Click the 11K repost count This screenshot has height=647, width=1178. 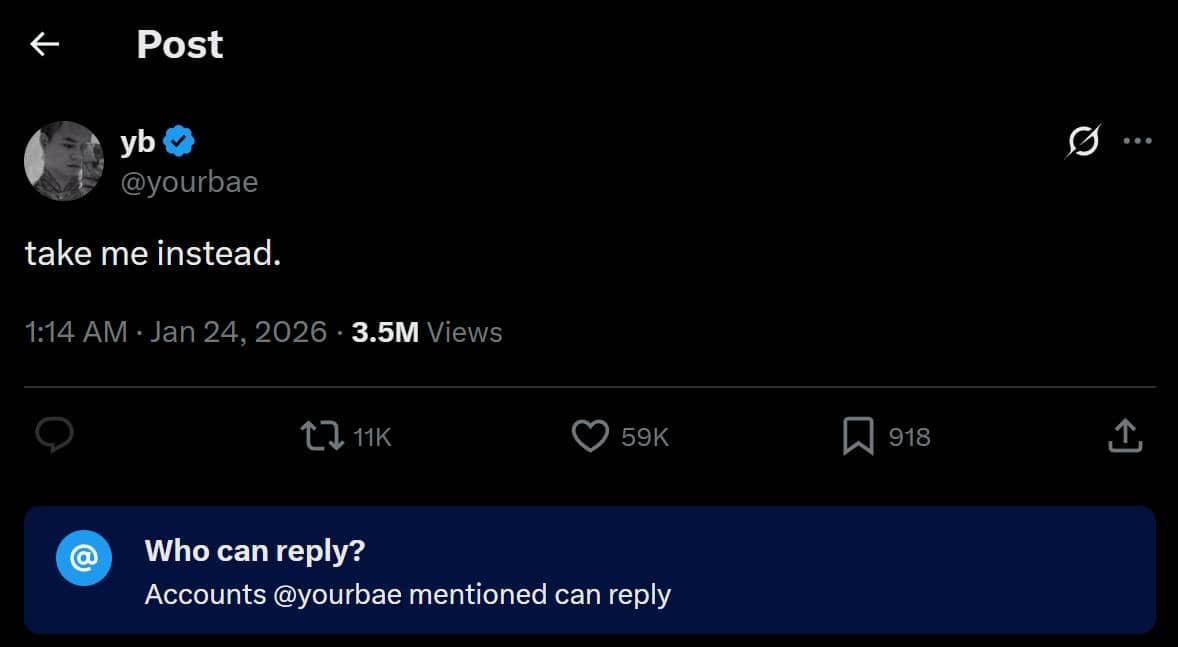point(373,437)
